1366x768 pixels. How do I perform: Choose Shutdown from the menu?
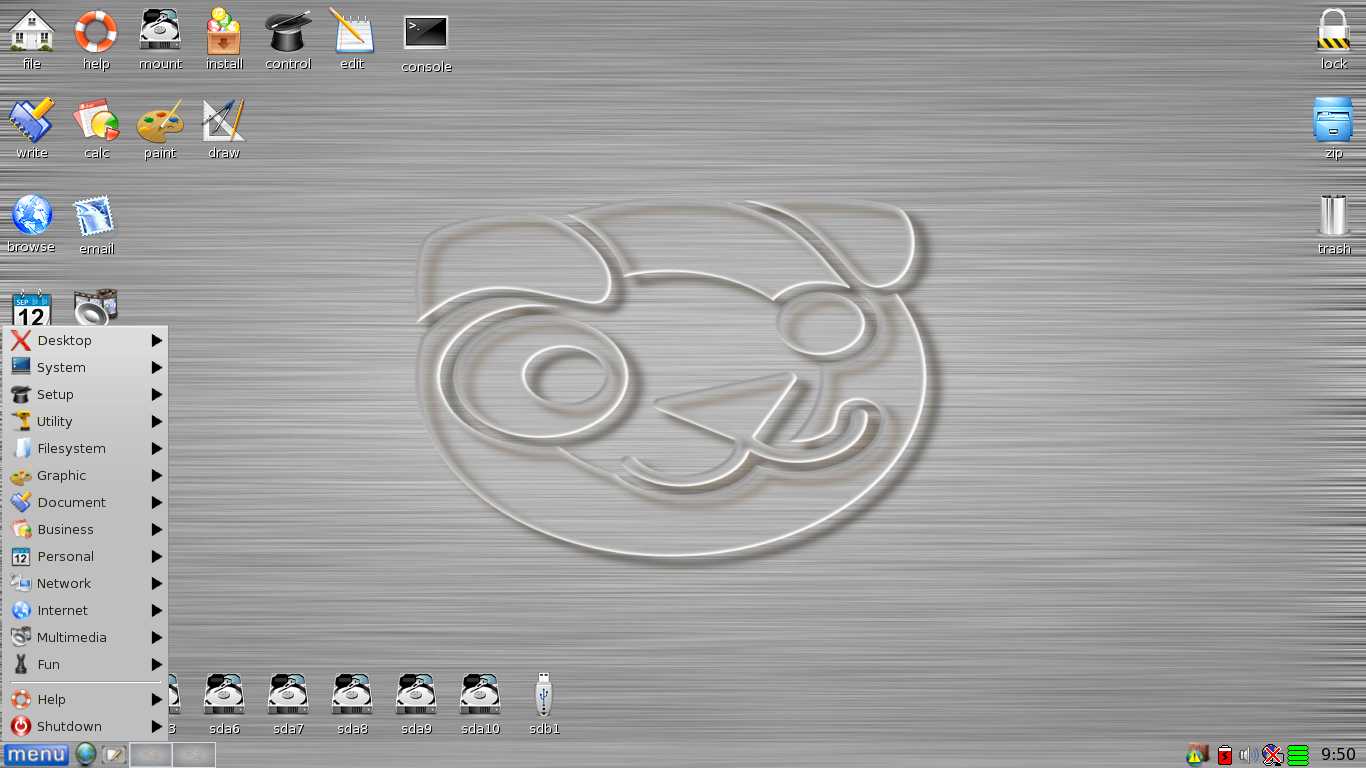point(86,727)
